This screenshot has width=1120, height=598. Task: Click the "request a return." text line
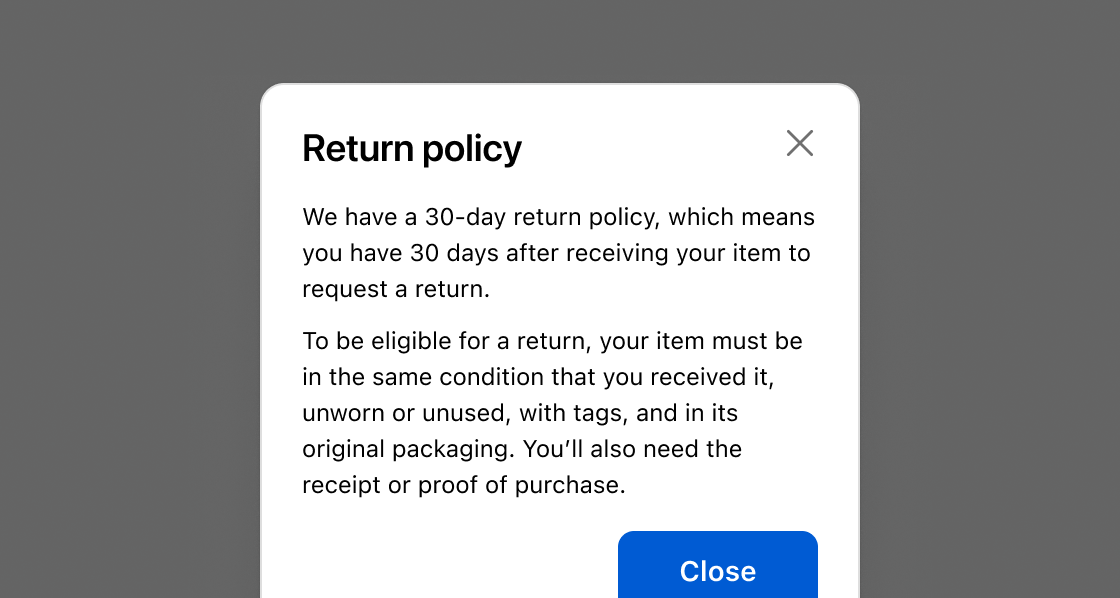tap(396, 289)
